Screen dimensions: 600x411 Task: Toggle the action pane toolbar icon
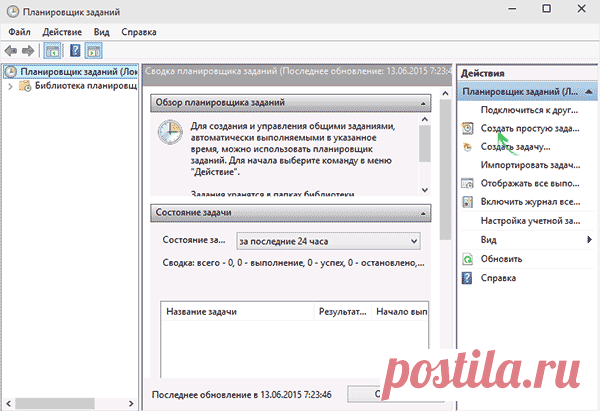[x=94, y=51]
